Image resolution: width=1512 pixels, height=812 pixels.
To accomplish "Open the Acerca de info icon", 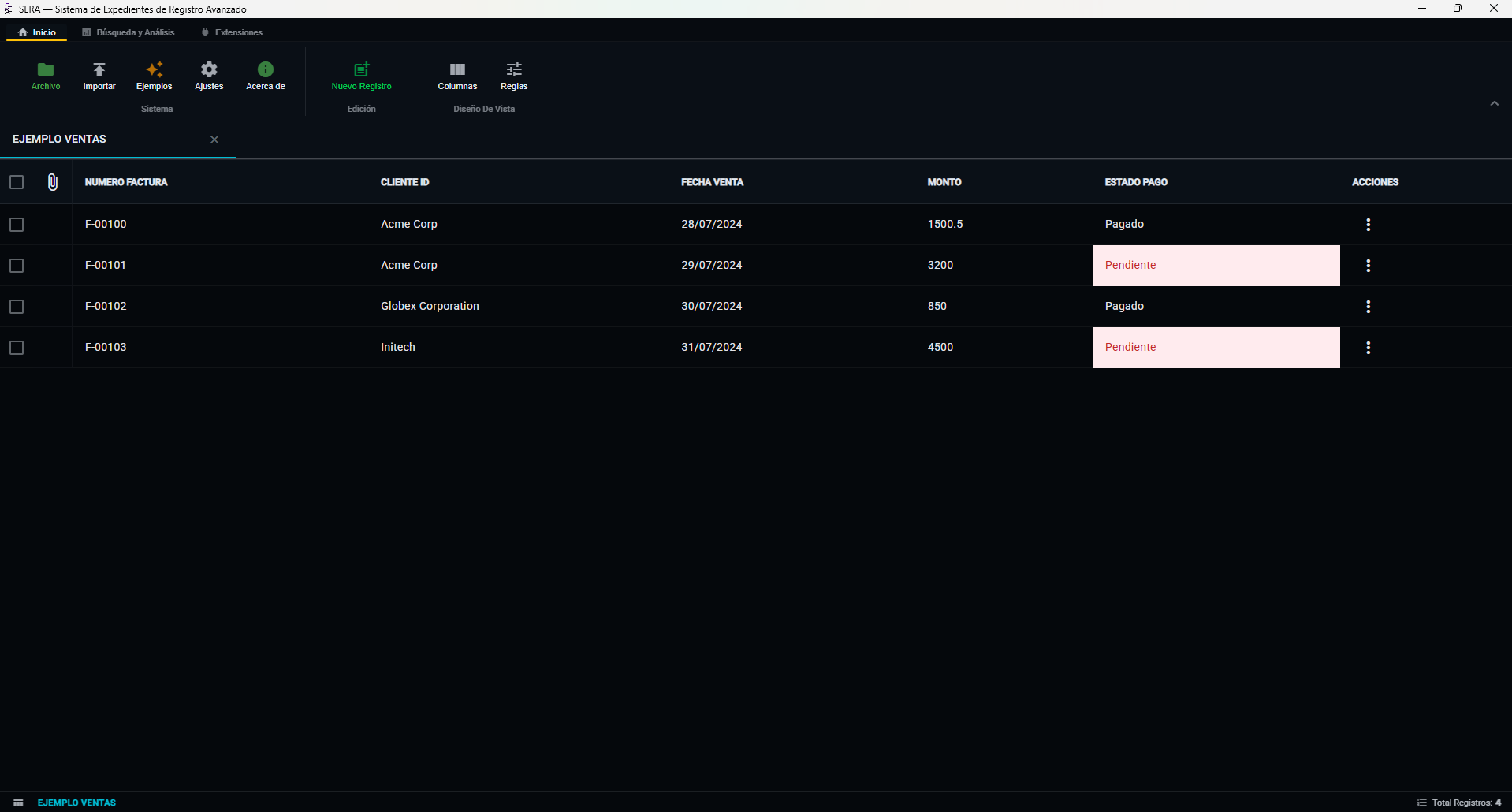I will [x=266, y=69].
